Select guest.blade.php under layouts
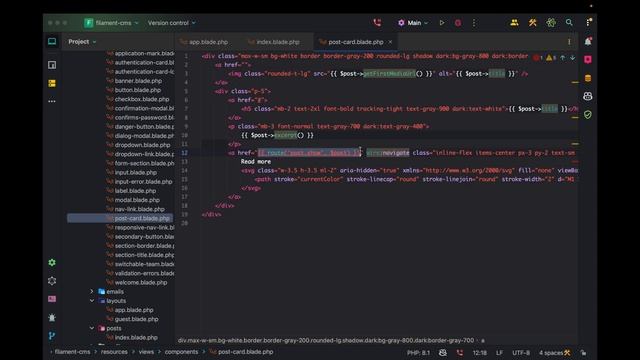Image resolution: width=640 pixels, height=360 pixels. click(x=136, y=319)
